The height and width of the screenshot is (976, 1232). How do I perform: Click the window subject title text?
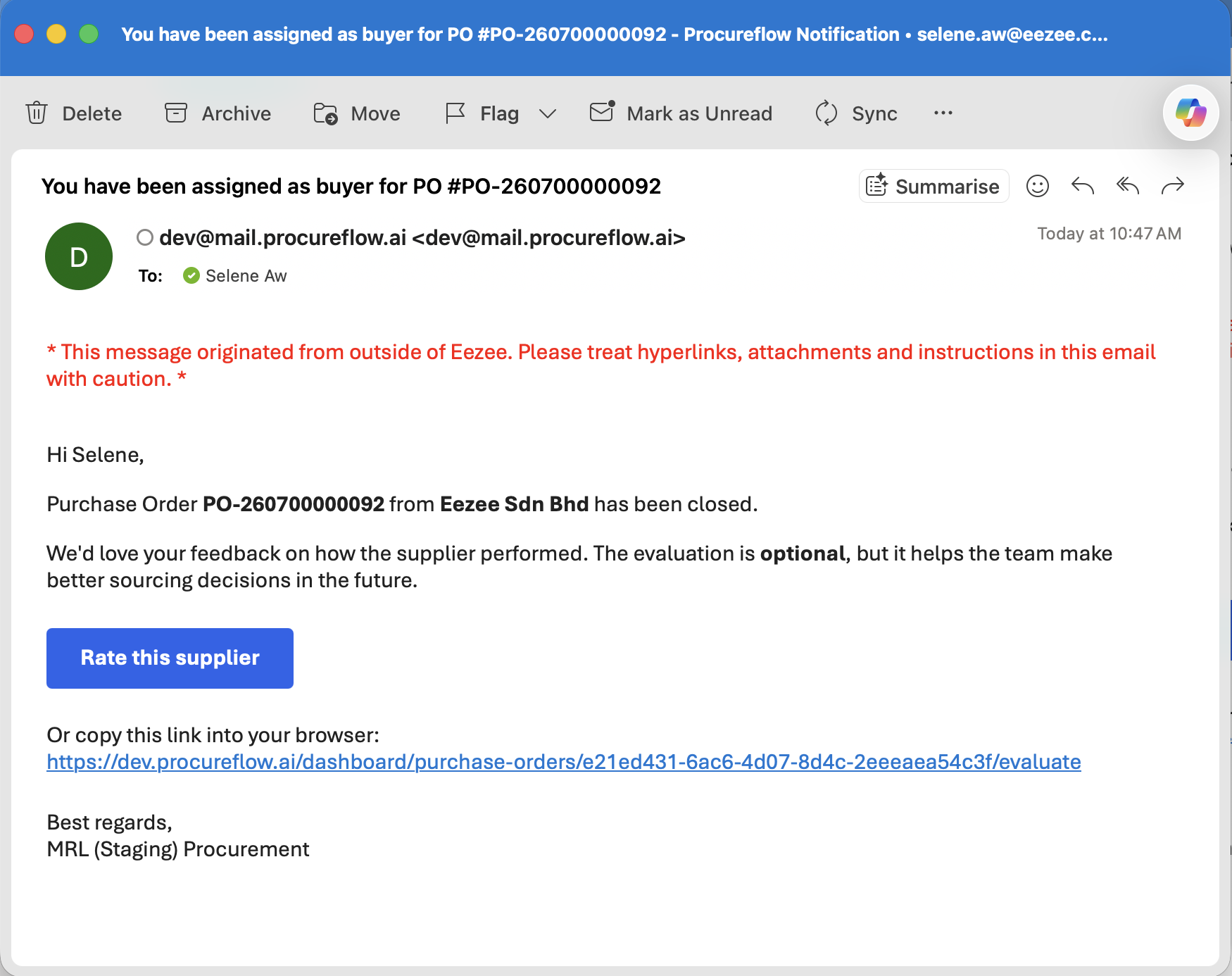[615, 34]
